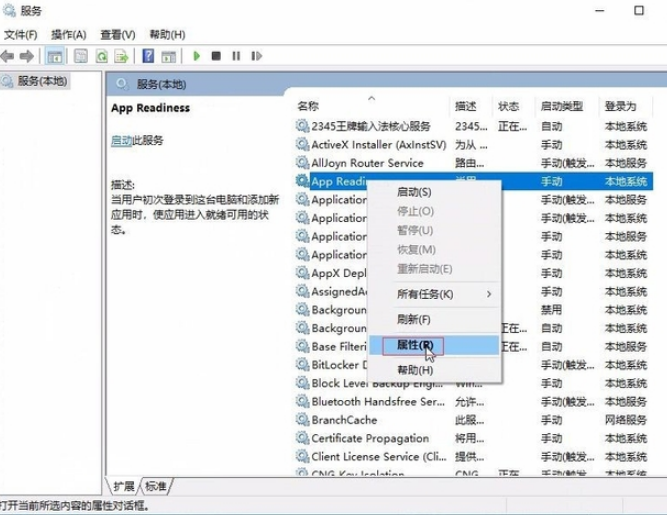Sort by the 启动类型 column header
Screen dimensions: 667x515
[562, 106]
